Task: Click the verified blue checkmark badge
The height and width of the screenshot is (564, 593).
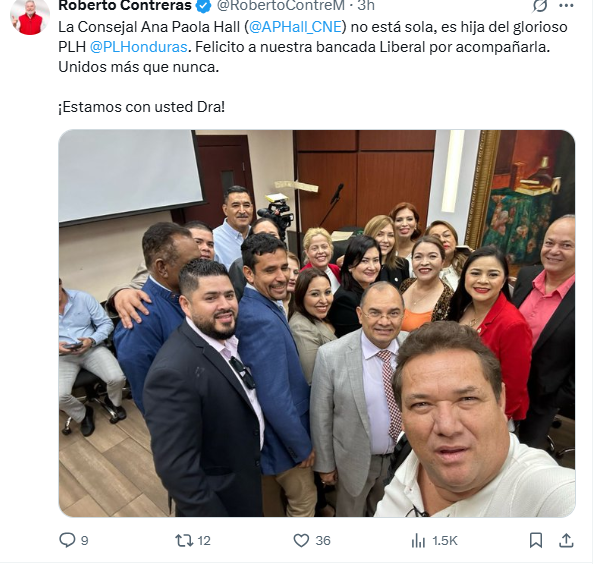Action: [x=204, y=5]
